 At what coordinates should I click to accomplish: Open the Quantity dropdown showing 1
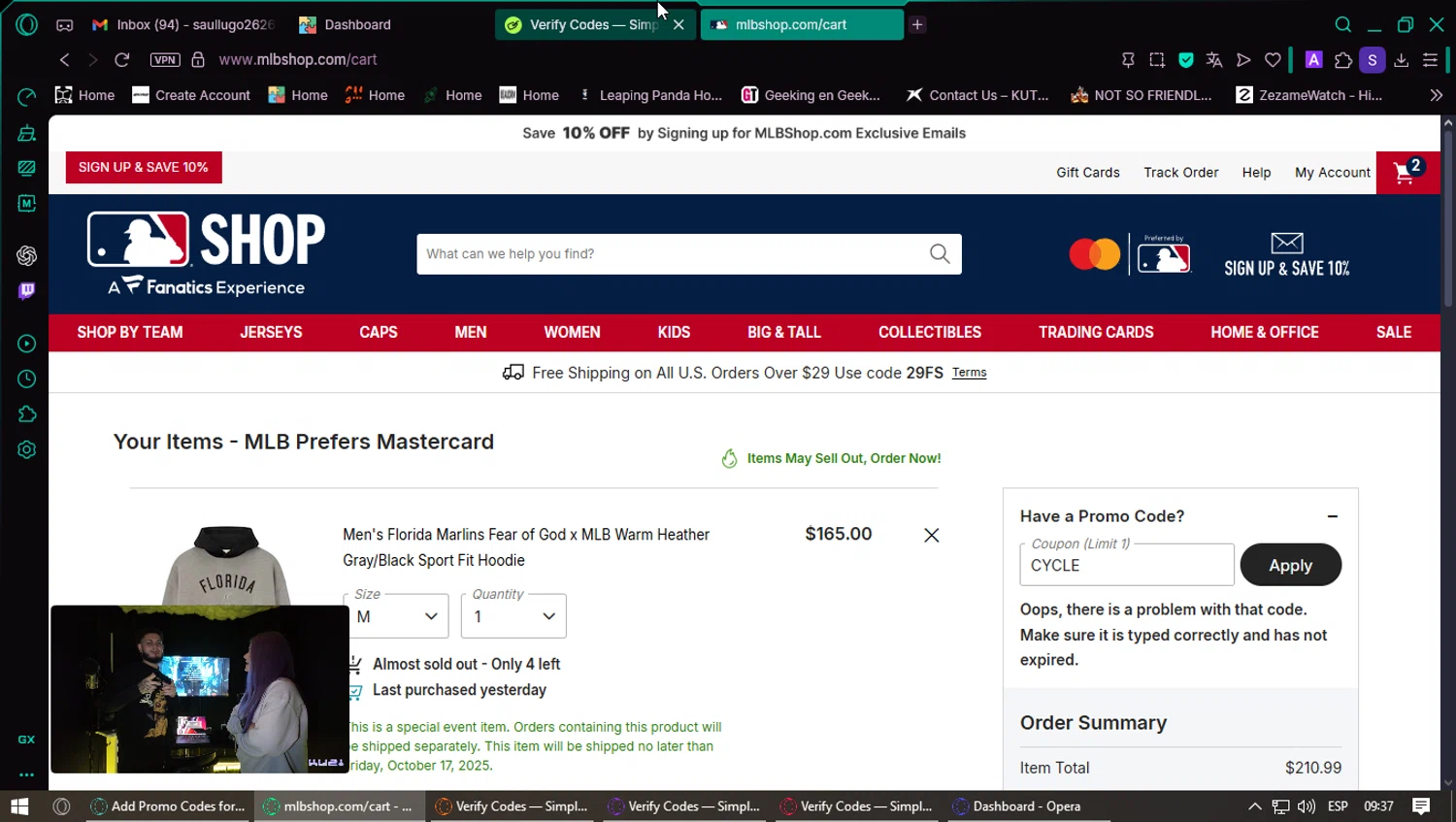point(513,616)
